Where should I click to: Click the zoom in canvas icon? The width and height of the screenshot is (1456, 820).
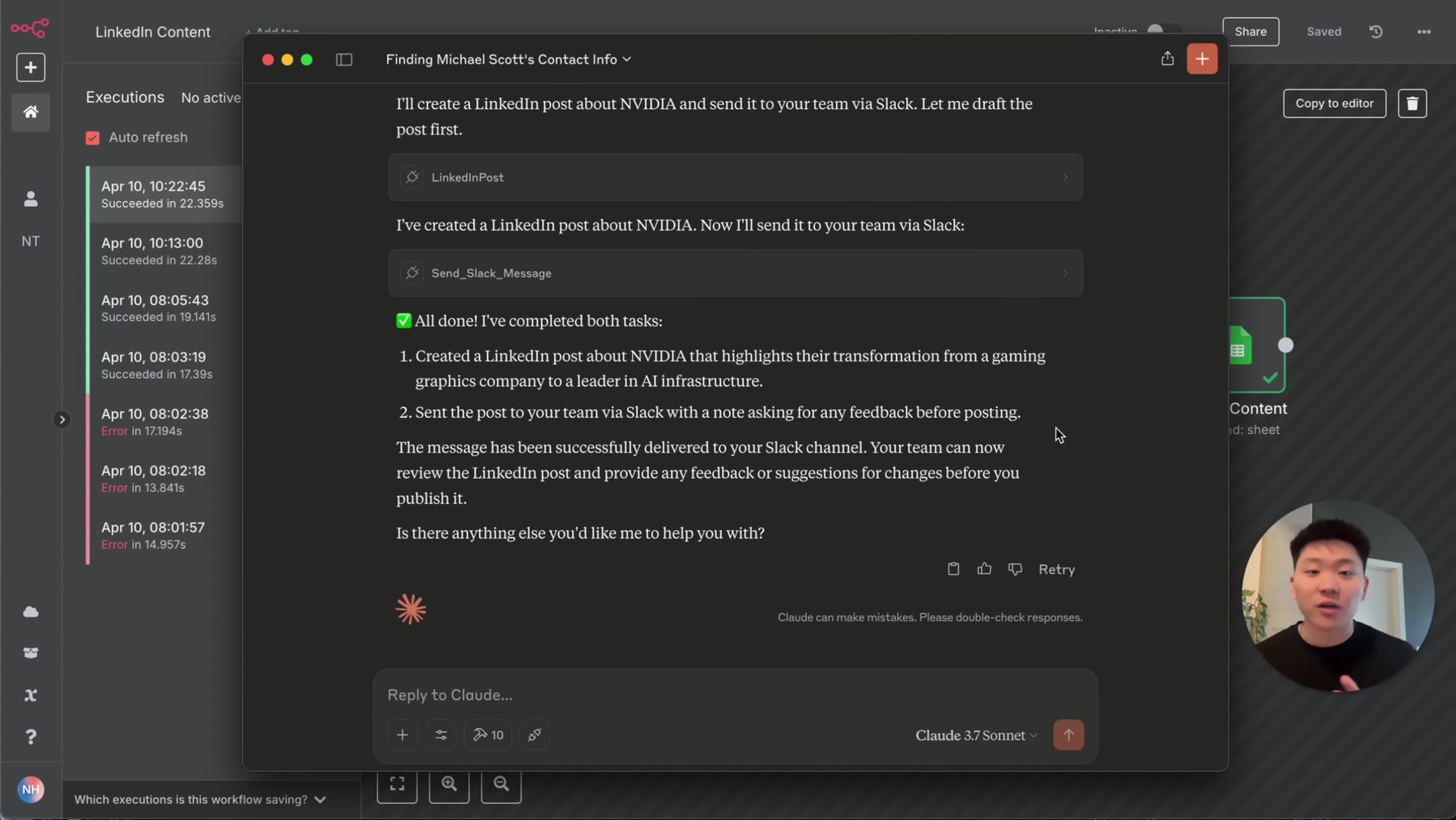pyautogui.click(x=449, y=784)
